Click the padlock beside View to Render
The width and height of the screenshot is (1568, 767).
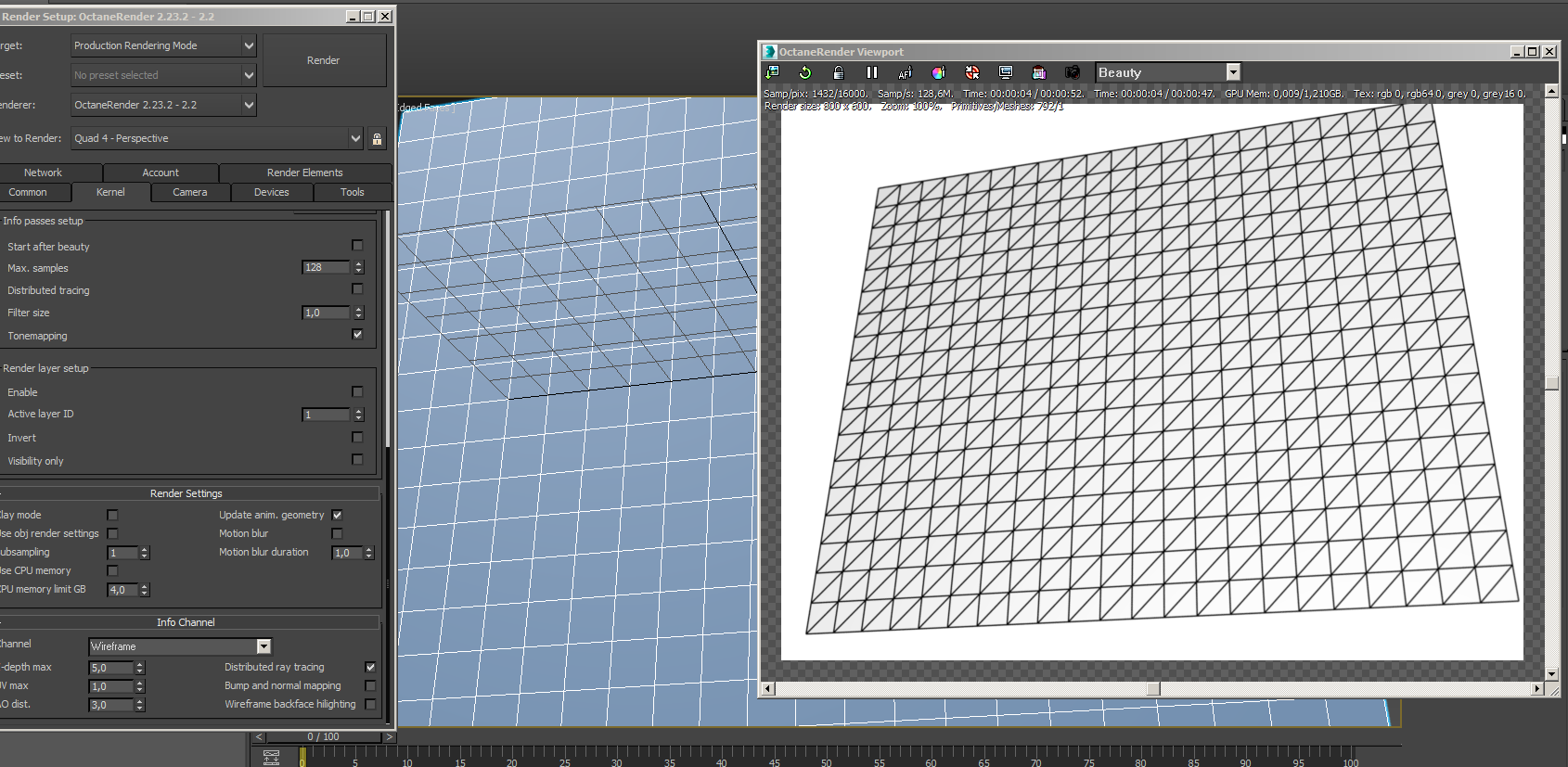(377, 139)
